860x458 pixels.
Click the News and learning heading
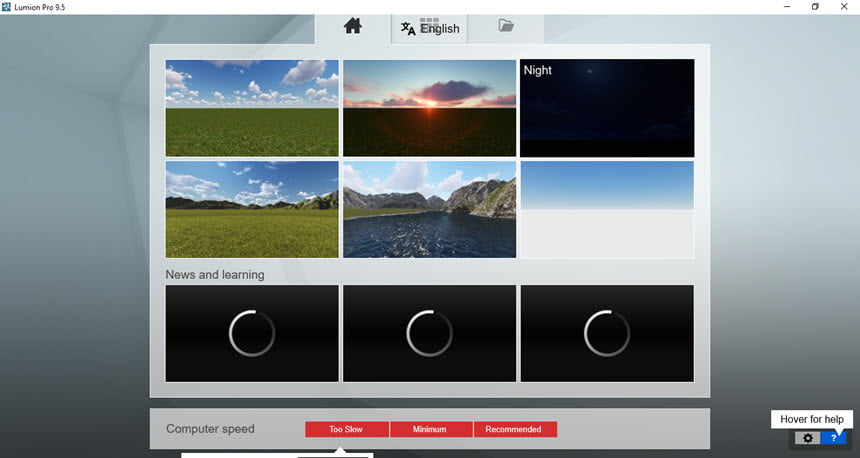pos(215,274)
